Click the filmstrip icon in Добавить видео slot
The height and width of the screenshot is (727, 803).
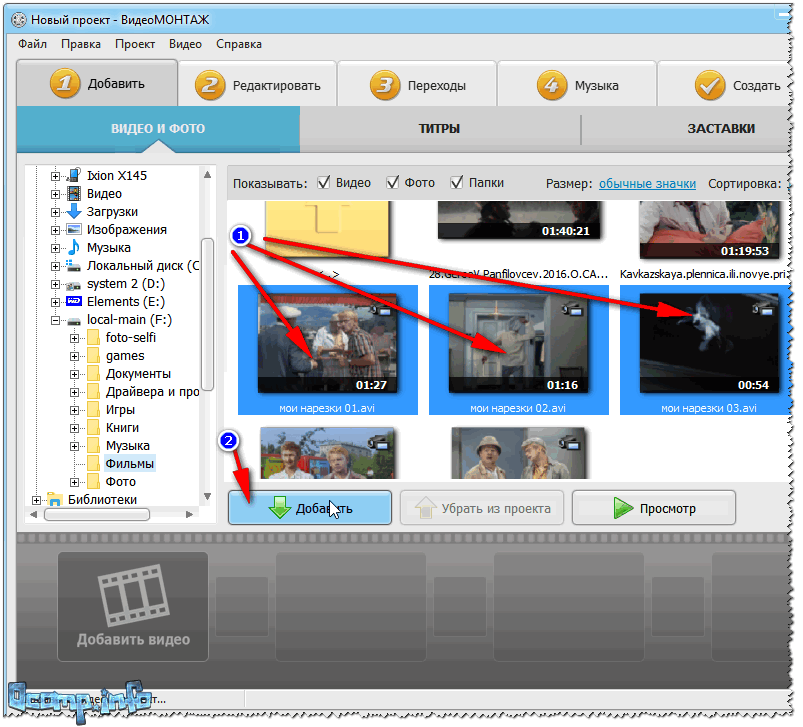[134, 595]
